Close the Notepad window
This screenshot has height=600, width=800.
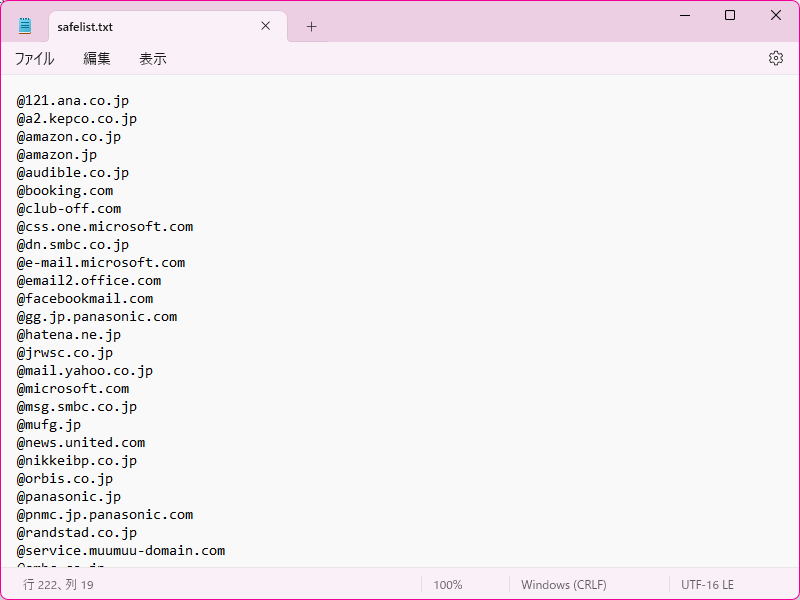point(776,15)
